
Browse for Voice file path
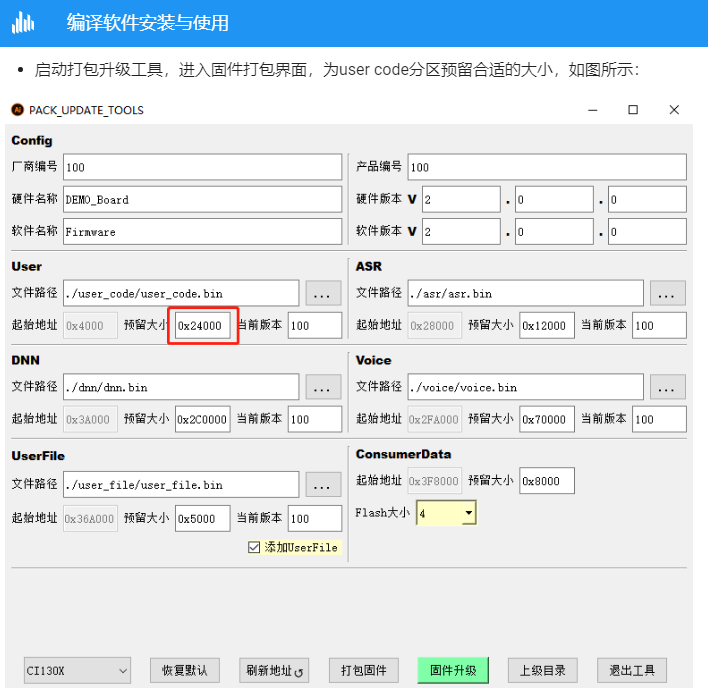click(x=667, y=387)
